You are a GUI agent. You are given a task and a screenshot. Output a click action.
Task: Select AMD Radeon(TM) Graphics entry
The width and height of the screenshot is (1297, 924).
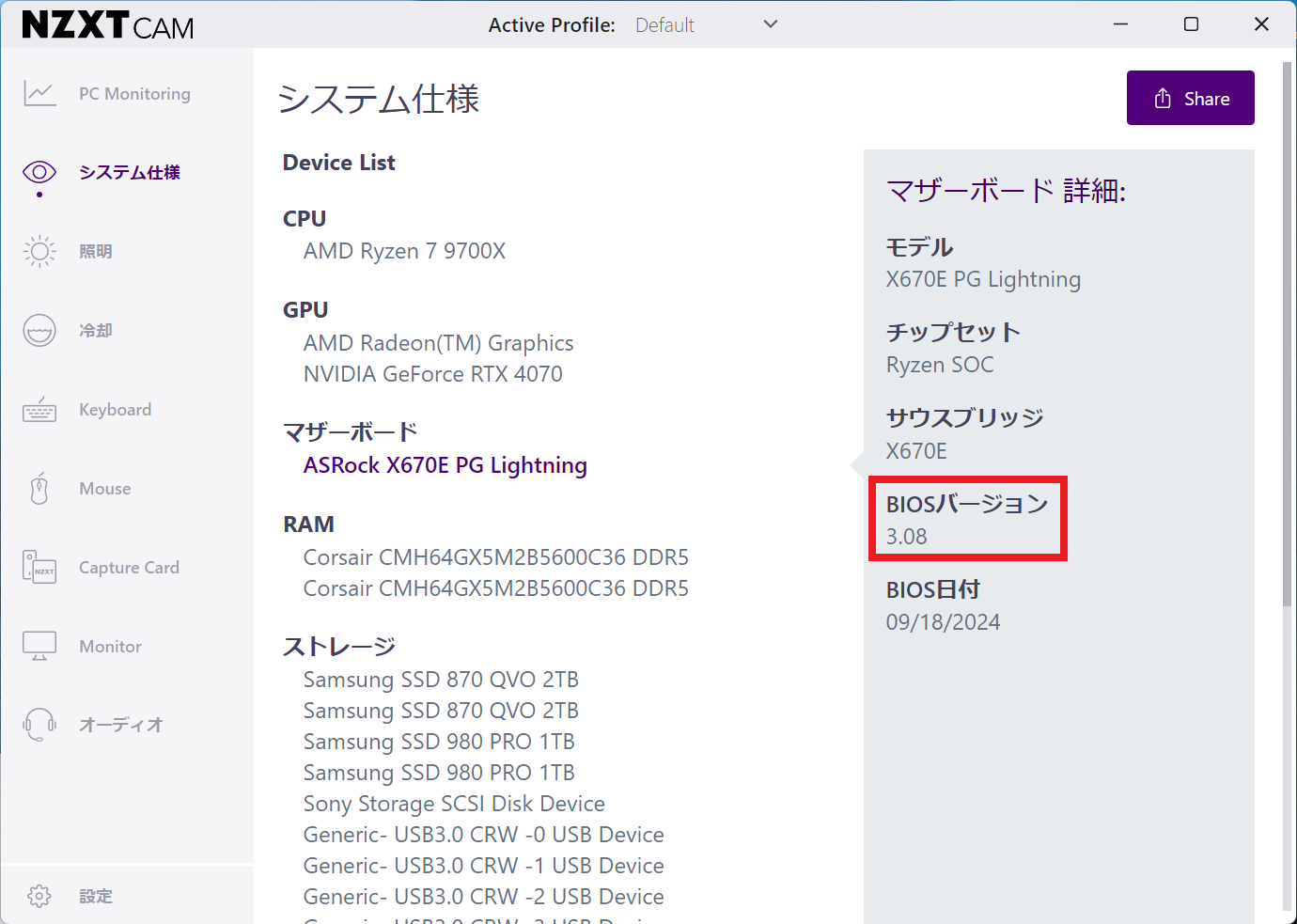pos(438,343)
